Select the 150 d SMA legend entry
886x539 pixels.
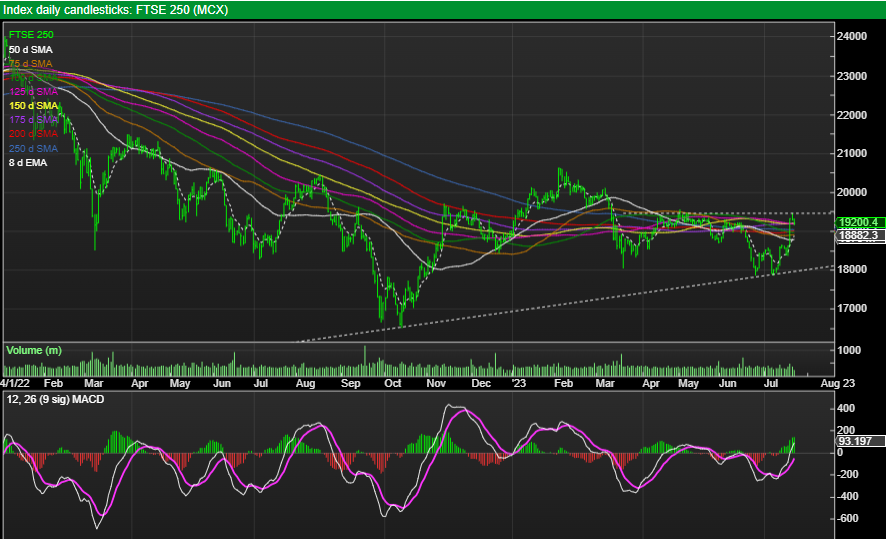point(33,106)
